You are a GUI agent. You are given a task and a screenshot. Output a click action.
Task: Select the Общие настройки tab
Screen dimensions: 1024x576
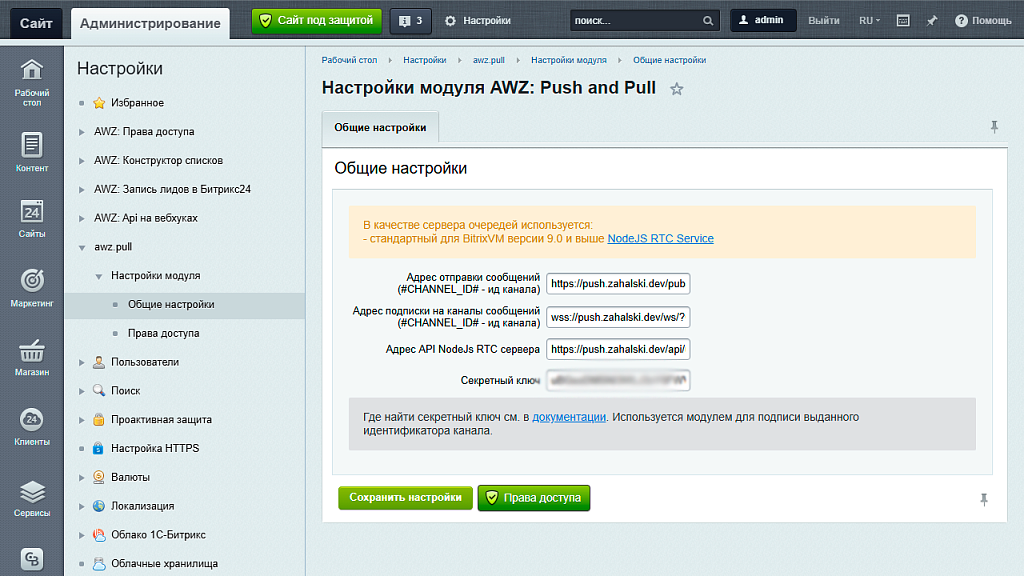tap(380, 127)
